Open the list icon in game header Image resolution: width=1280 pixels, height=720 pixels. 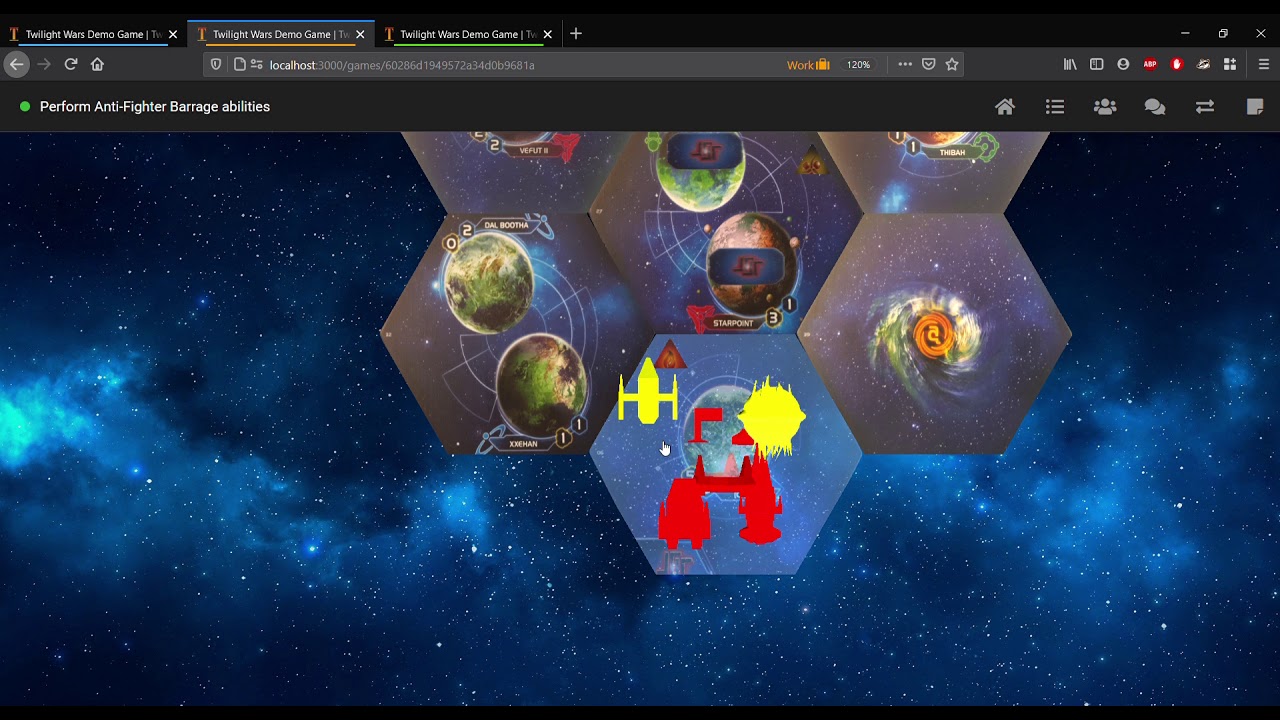pos(1055,106)
